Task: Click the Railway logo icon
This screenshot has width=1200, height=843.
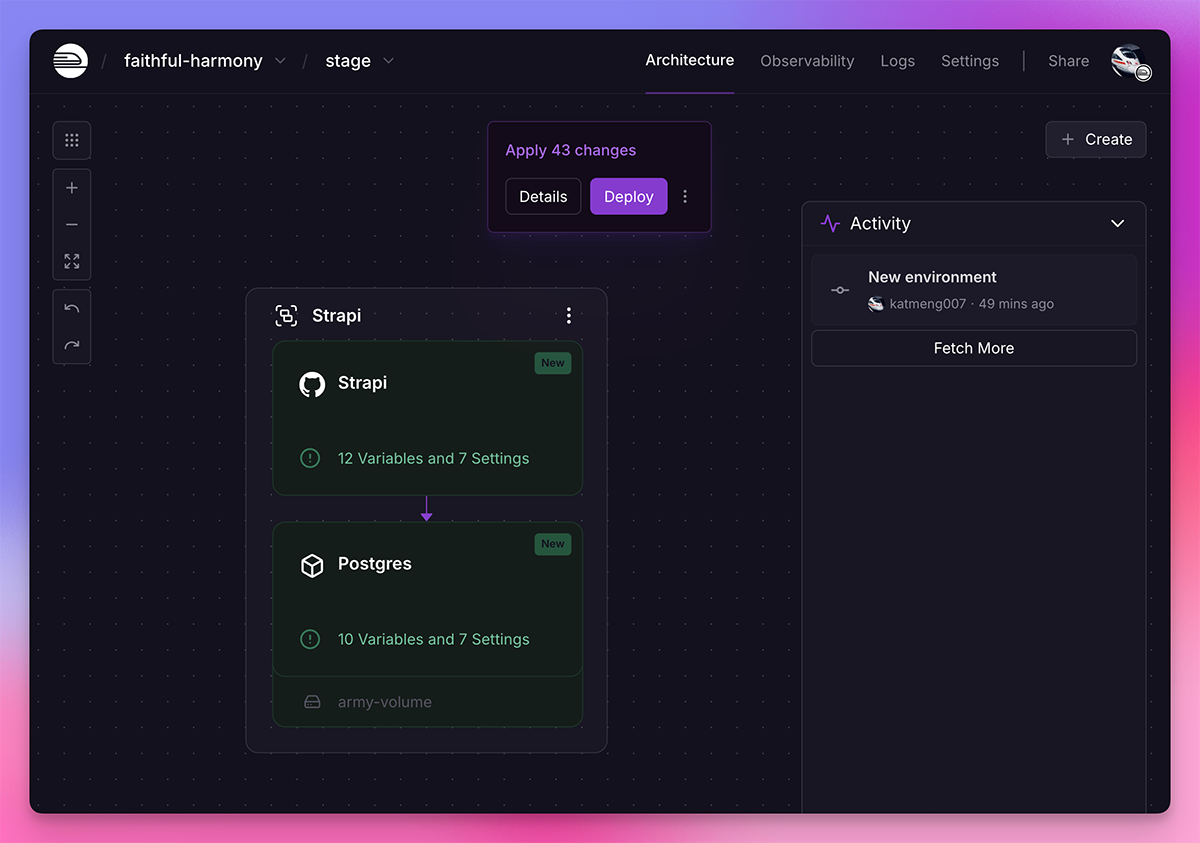Action: (x=71, y=61)
